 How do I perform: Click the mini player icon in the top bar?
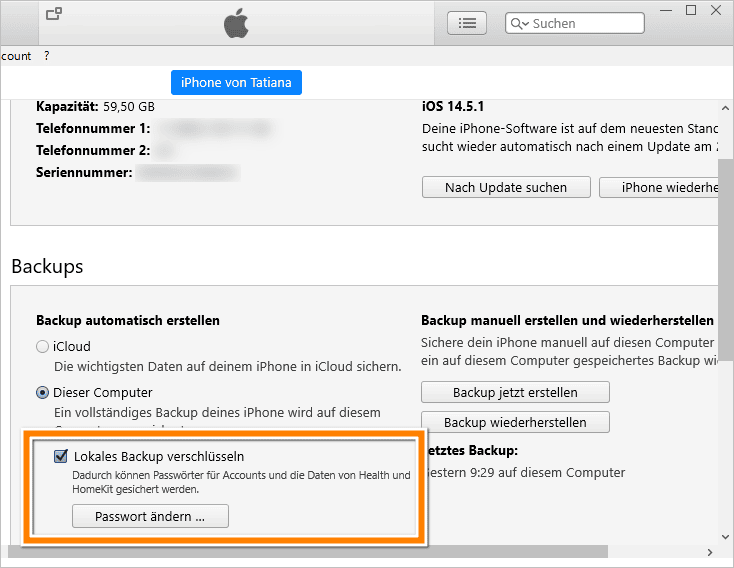[x=54, y=14]
